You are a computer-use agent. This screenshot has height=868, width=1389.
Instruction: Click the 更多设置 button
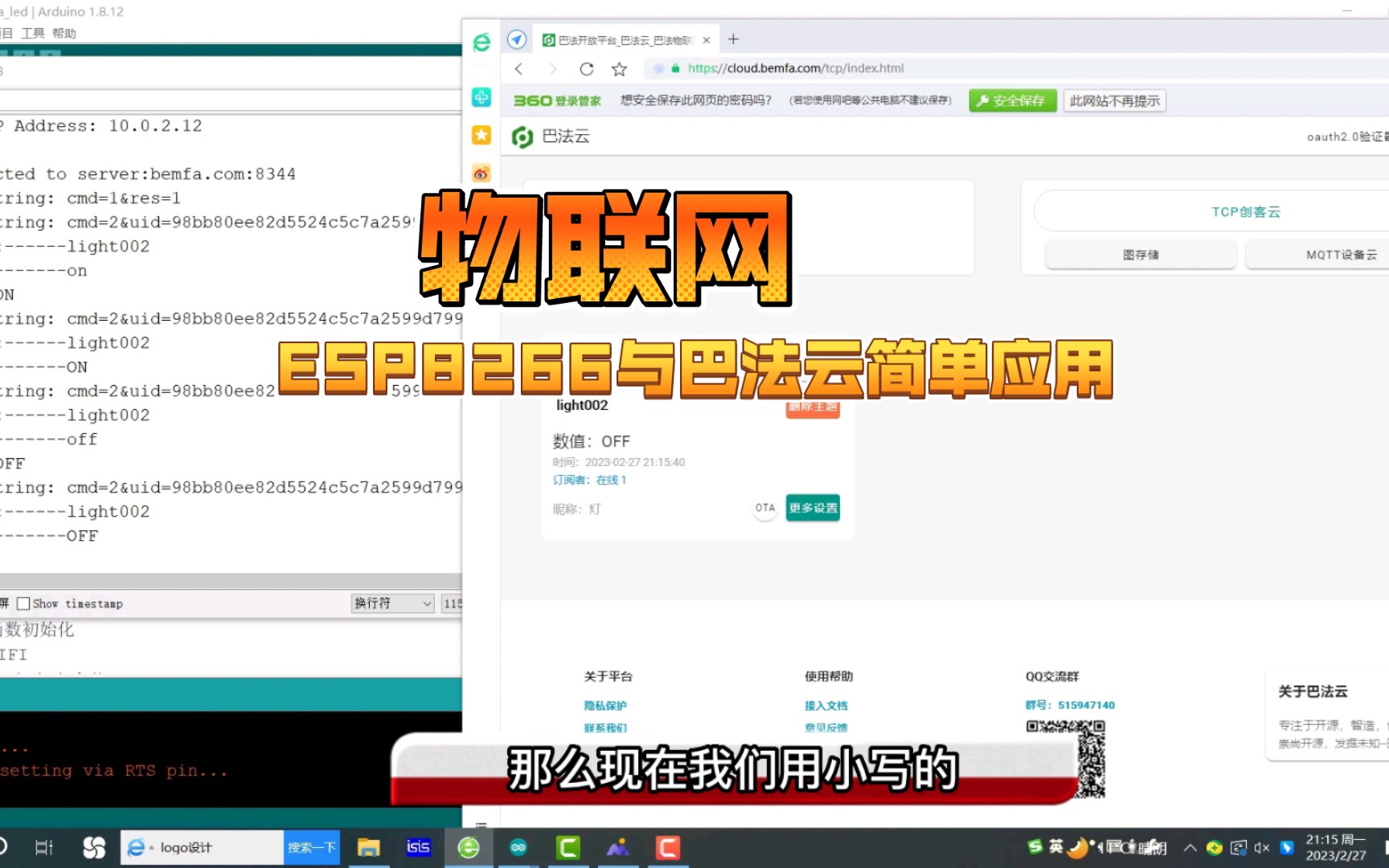tap(813, 508)
